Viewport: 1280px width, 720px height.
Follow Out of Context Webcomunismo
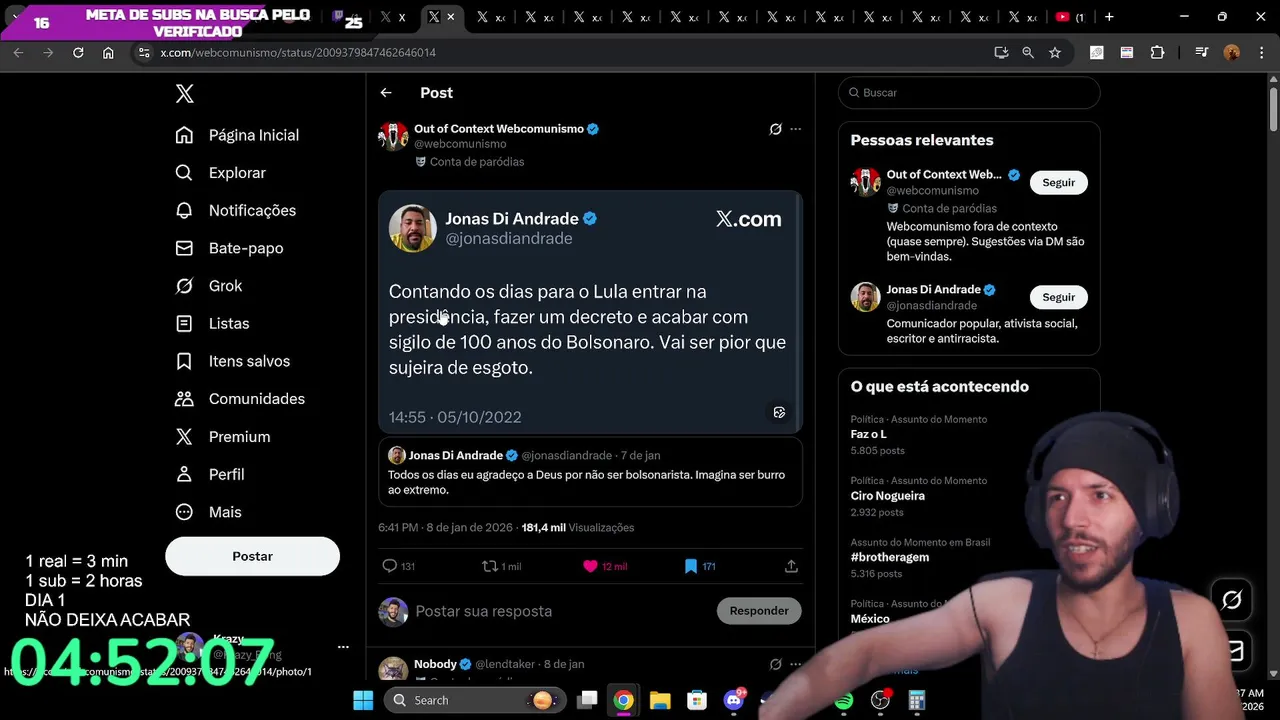[x=1058, y=183]
